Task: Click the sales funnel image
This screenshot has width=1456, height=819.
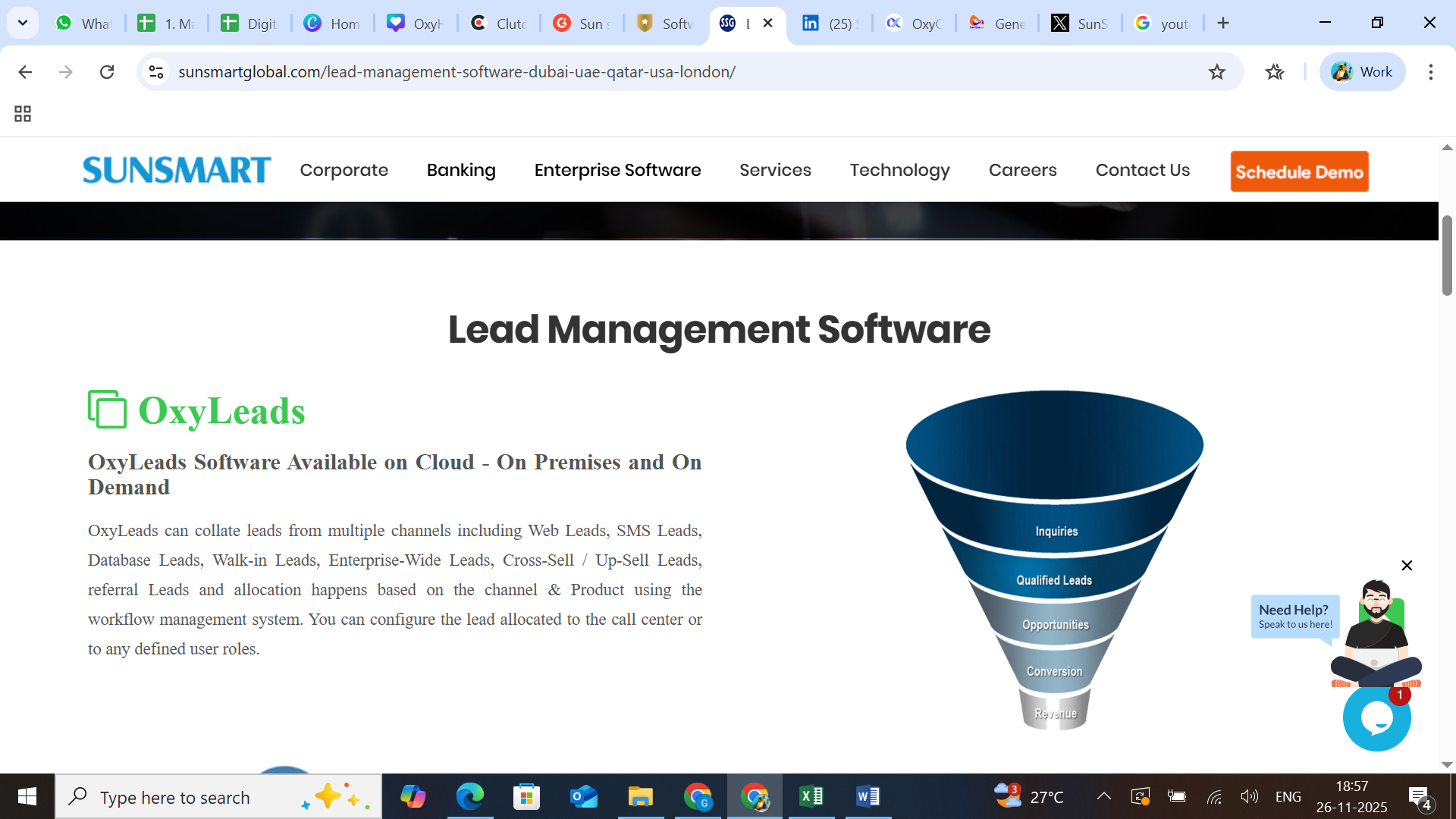Action: point(1055,560)
